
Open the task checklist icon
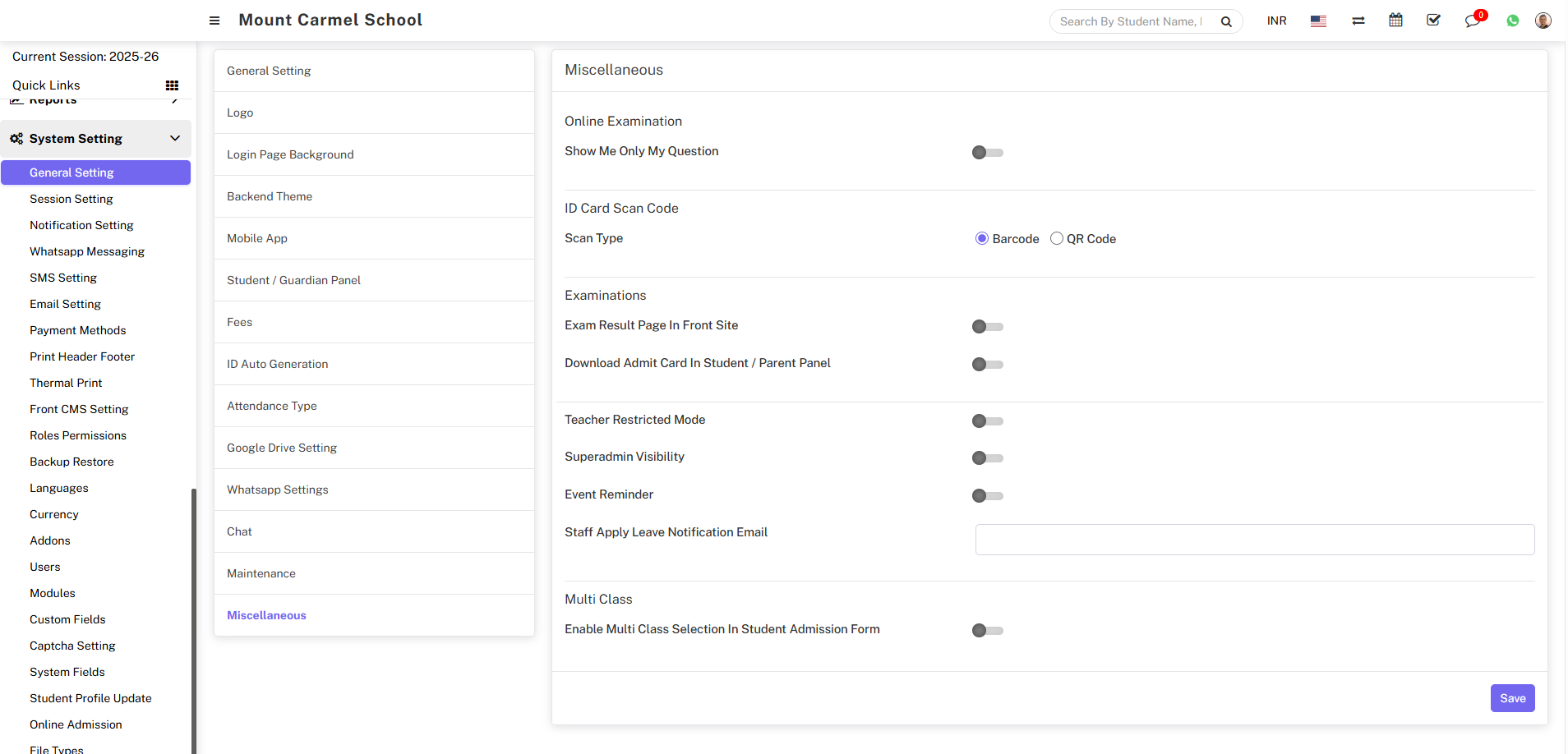coord(1433,21)
